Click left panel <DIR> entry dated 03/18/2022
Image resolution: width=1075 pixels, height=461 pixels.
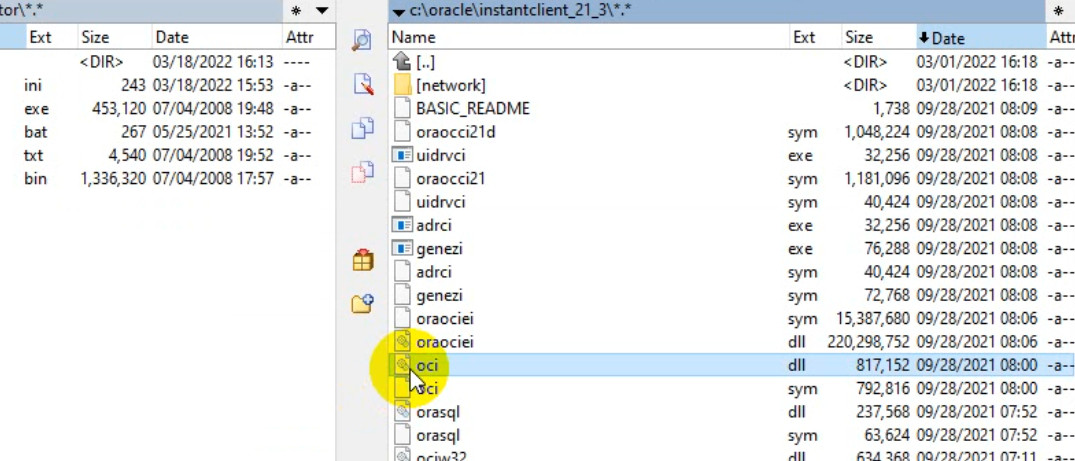pos(168,62)
